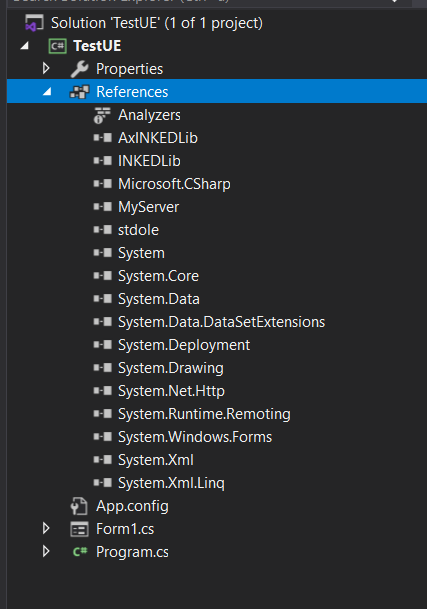
Task: Select the System.Windows.Forms reference name
Action: (x=195, y=437)
